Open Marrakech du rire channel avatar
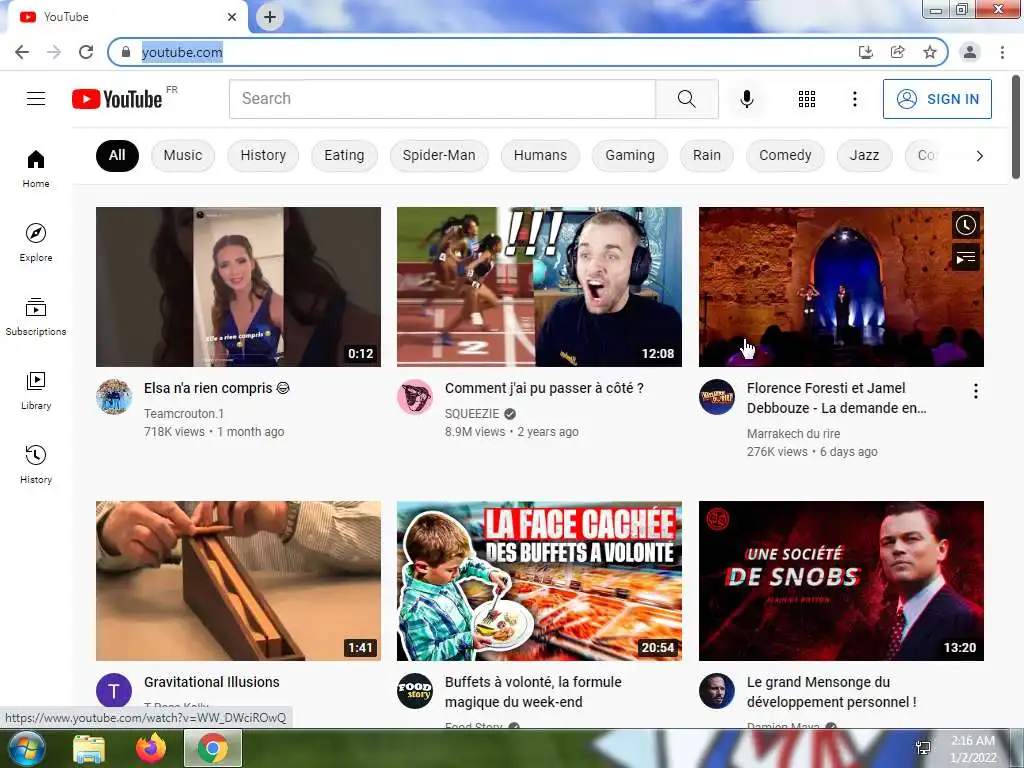The width and height of the screenshot is (1024, 768). click(x=716, y=396)
